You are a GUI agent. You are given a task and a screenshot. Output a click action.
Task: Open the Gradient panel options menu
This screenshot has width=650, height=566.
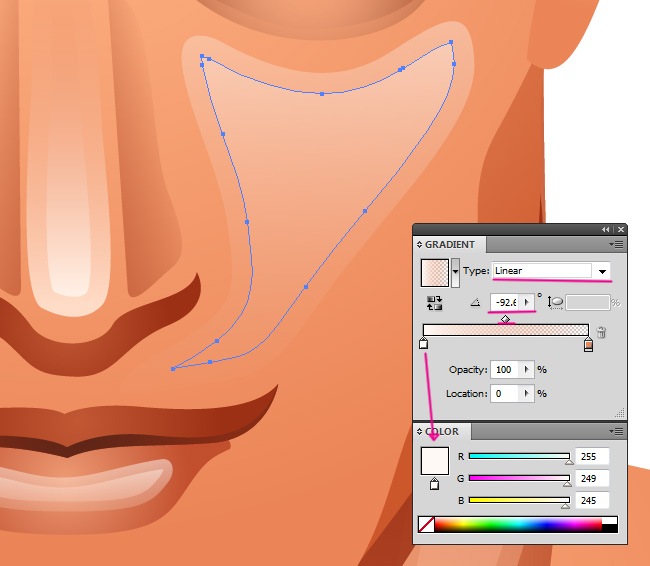(x=617, y=244)
